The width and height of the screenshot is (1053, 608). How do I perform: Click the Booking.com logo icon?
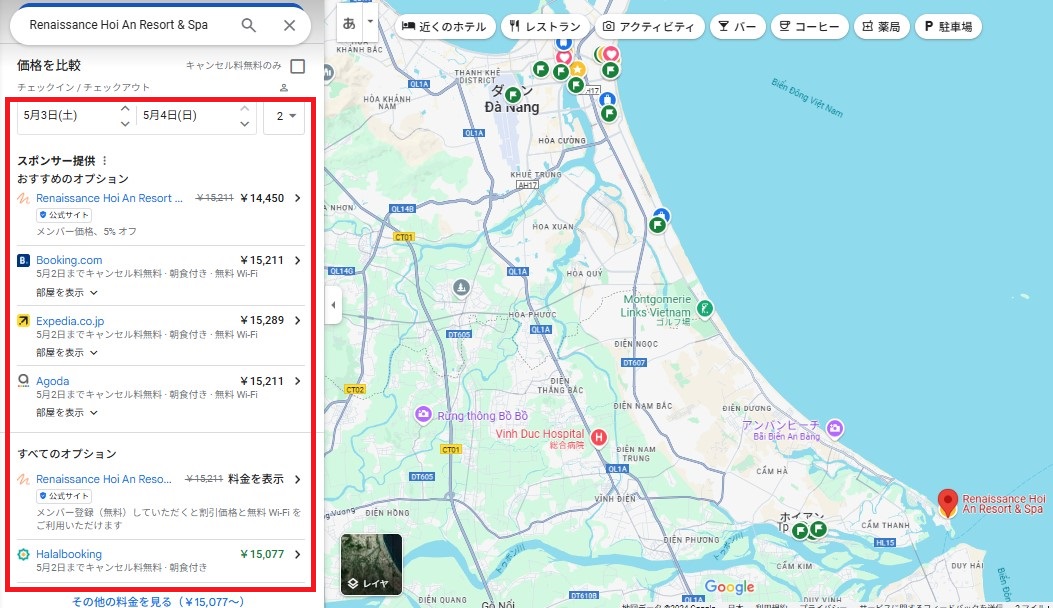[24, 260]
